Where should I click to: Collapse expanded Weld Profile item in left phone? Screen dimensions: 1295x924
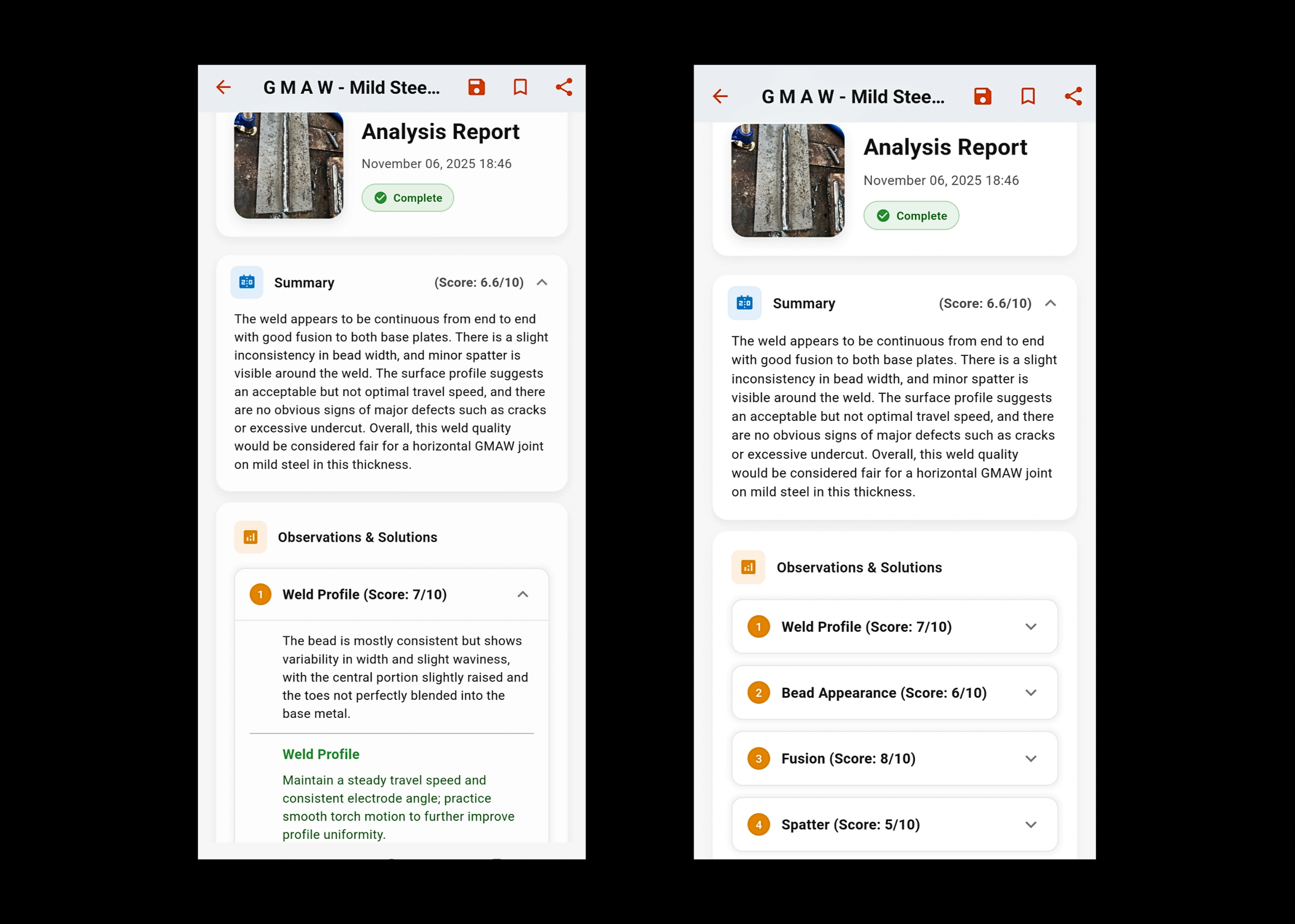[x=522, y=595]
